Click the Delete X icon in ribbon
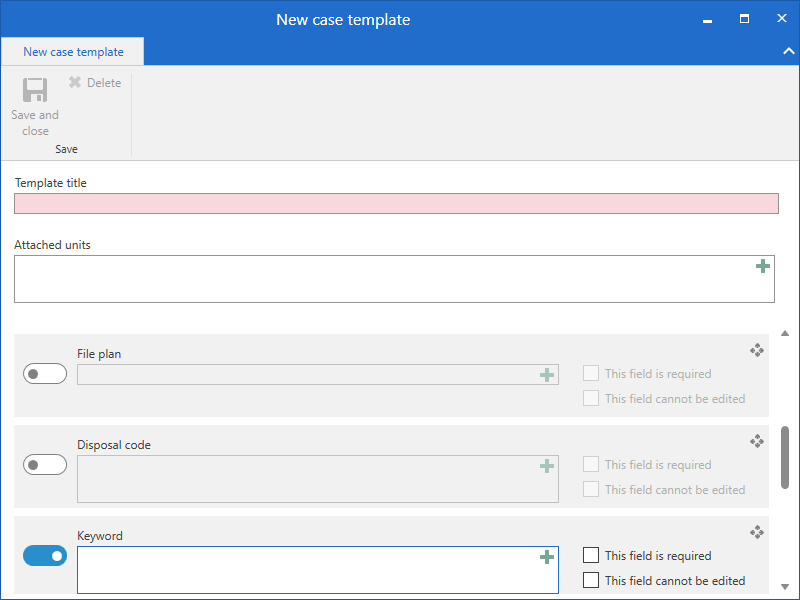 [x=75, y=83]
